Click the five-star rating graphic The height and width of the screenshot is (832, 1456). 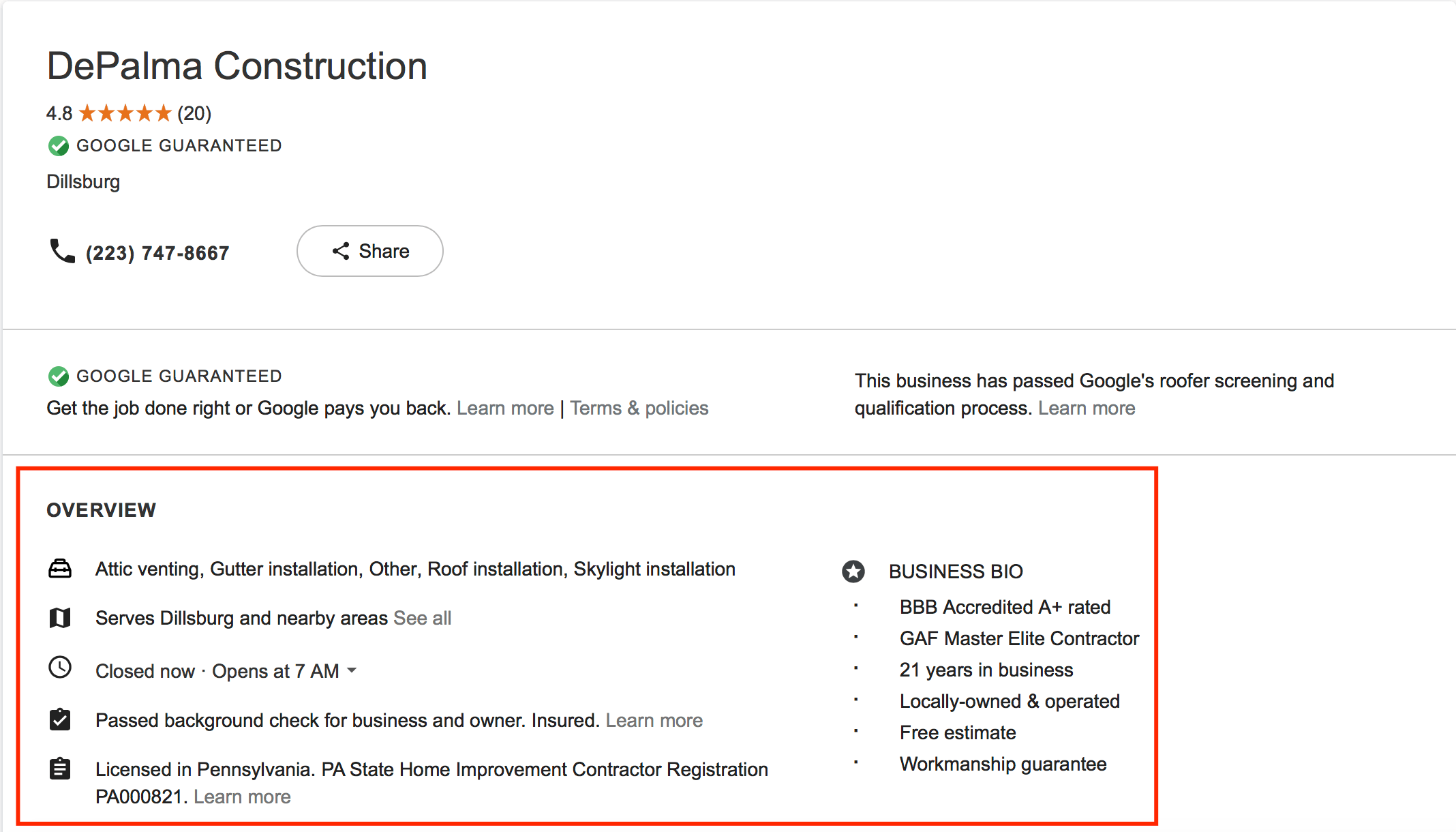click(x=125, y=113)
